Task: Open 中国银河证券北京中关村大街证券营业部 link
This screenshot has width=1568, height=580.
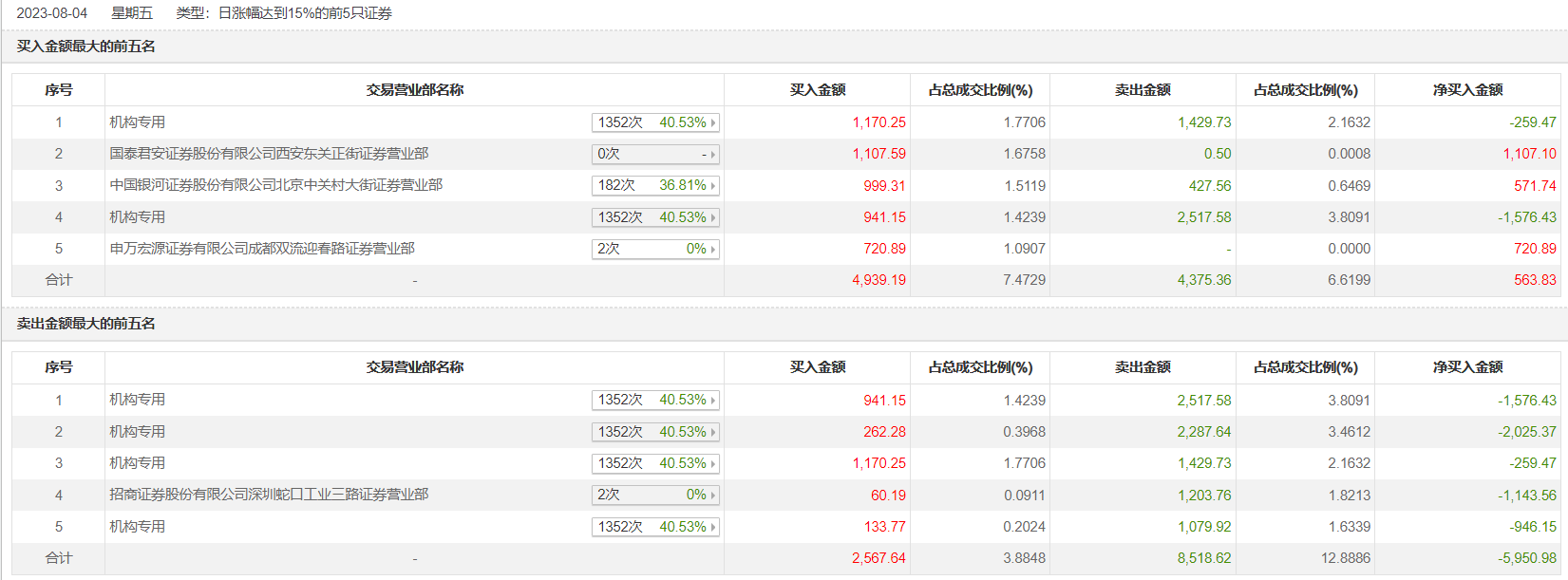Action: tap(275, 185)
